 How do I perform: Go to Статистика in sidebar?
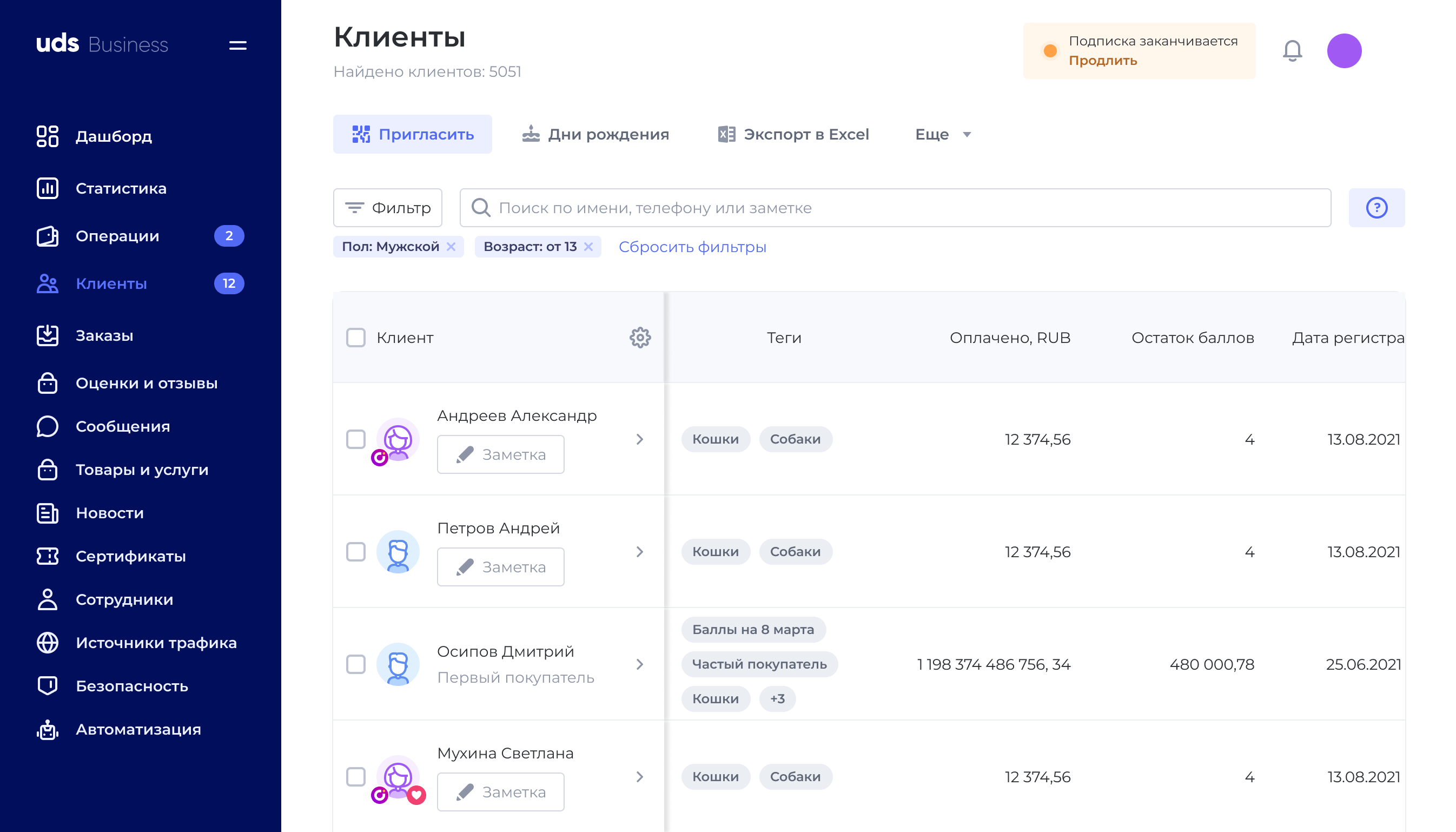121,188
